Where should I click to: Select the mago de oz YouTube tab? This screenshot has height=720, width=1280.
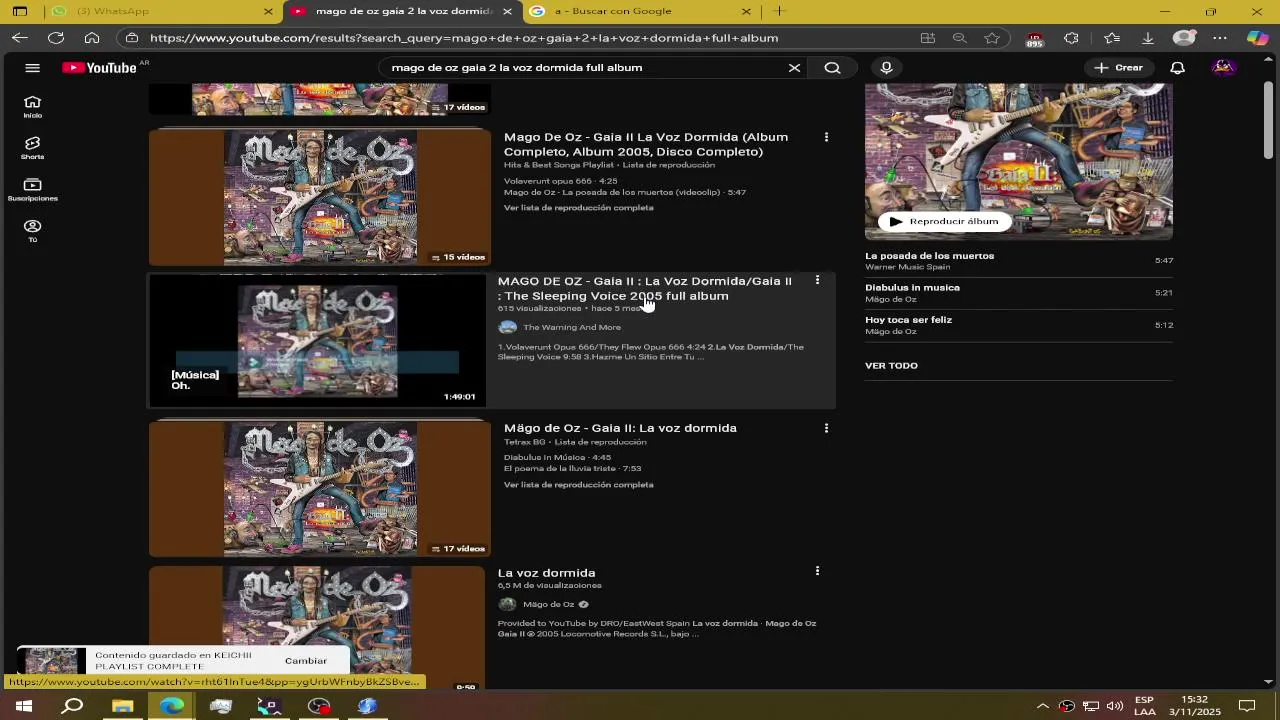pos(402,11)
